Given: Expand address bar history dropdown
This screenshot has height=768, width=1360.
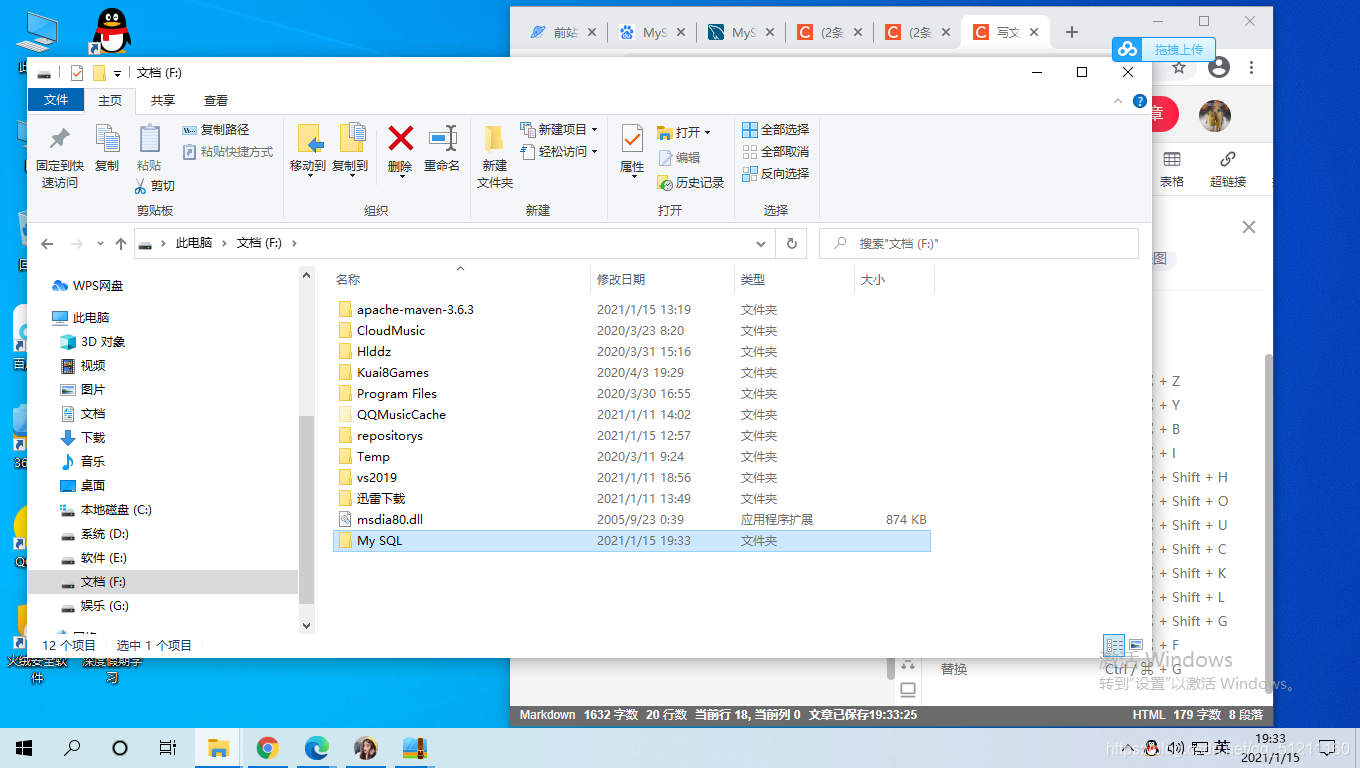Looking at the screenshot, I should pos(761,243).
